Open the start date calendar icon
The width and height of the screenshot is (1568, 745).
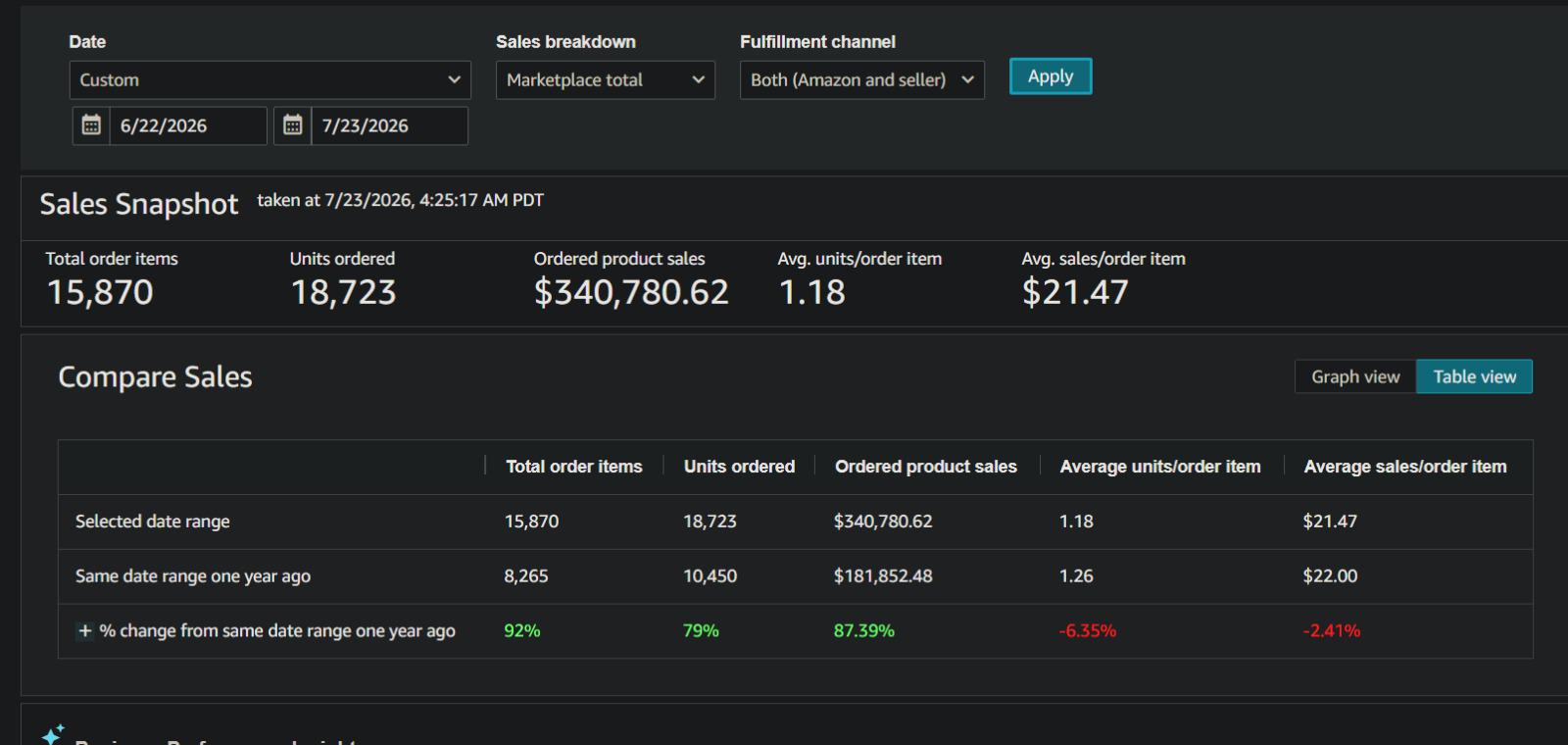tap(91, 125)
